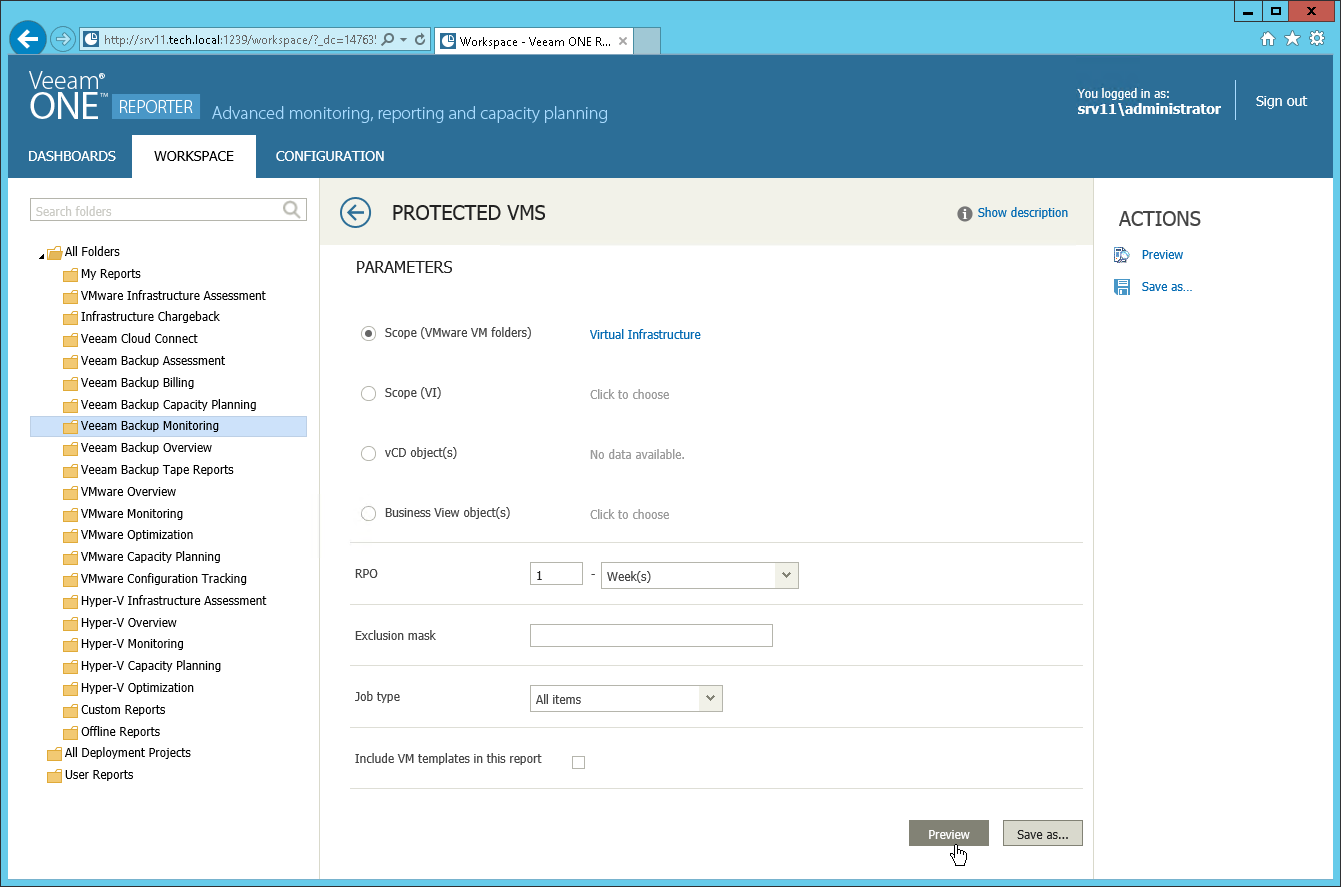Click the My Reports folder icon
Screen dimensions: 1341x887
tap(70, 275)
